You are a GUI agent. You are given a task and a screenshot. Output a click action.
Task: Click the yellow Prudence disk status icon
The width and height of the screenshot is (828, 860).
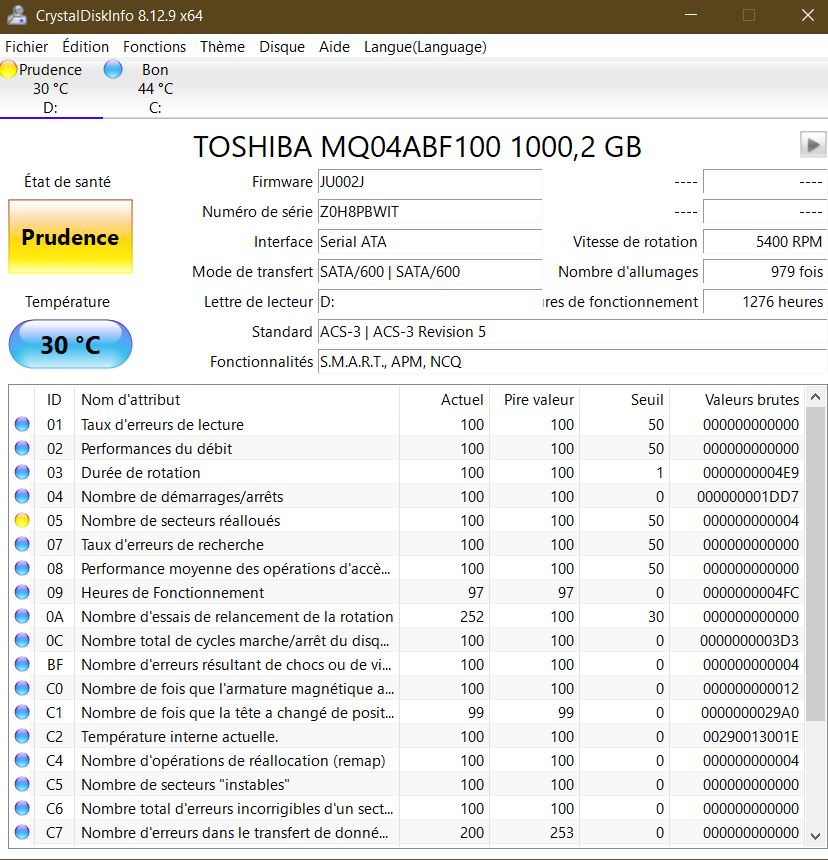8,70
